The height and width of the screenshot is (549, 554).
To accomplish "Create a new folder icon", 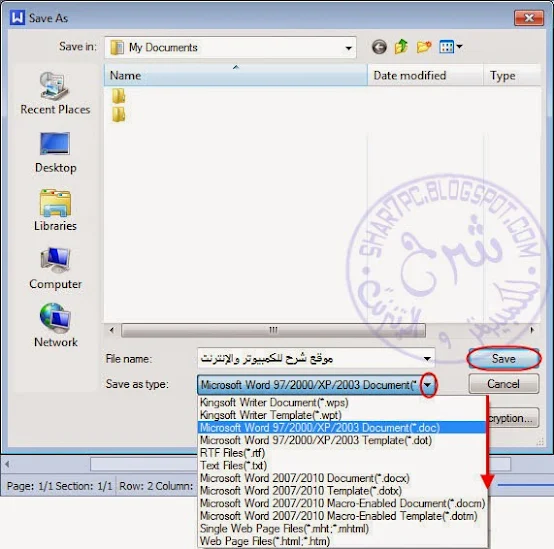I will [x=424, y=47].
